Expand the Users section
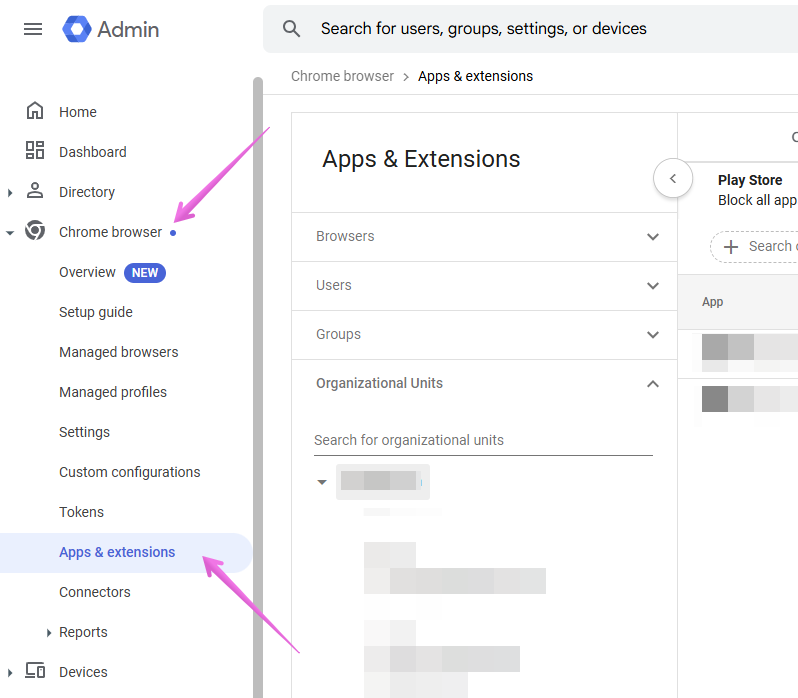 coord(653,286)
